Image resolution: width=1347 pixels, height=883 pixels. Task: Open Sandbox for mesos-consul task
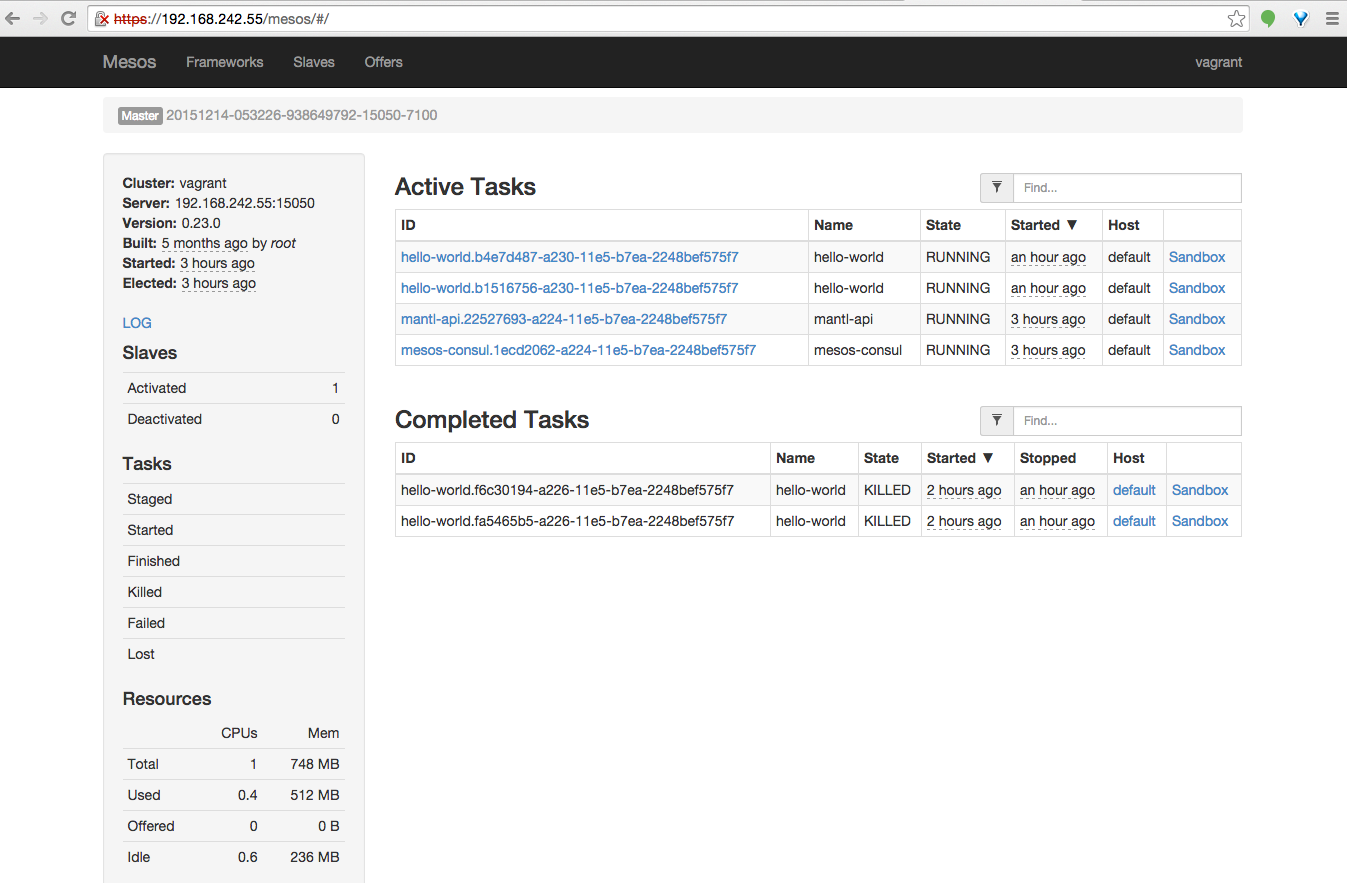point(1197,350)
